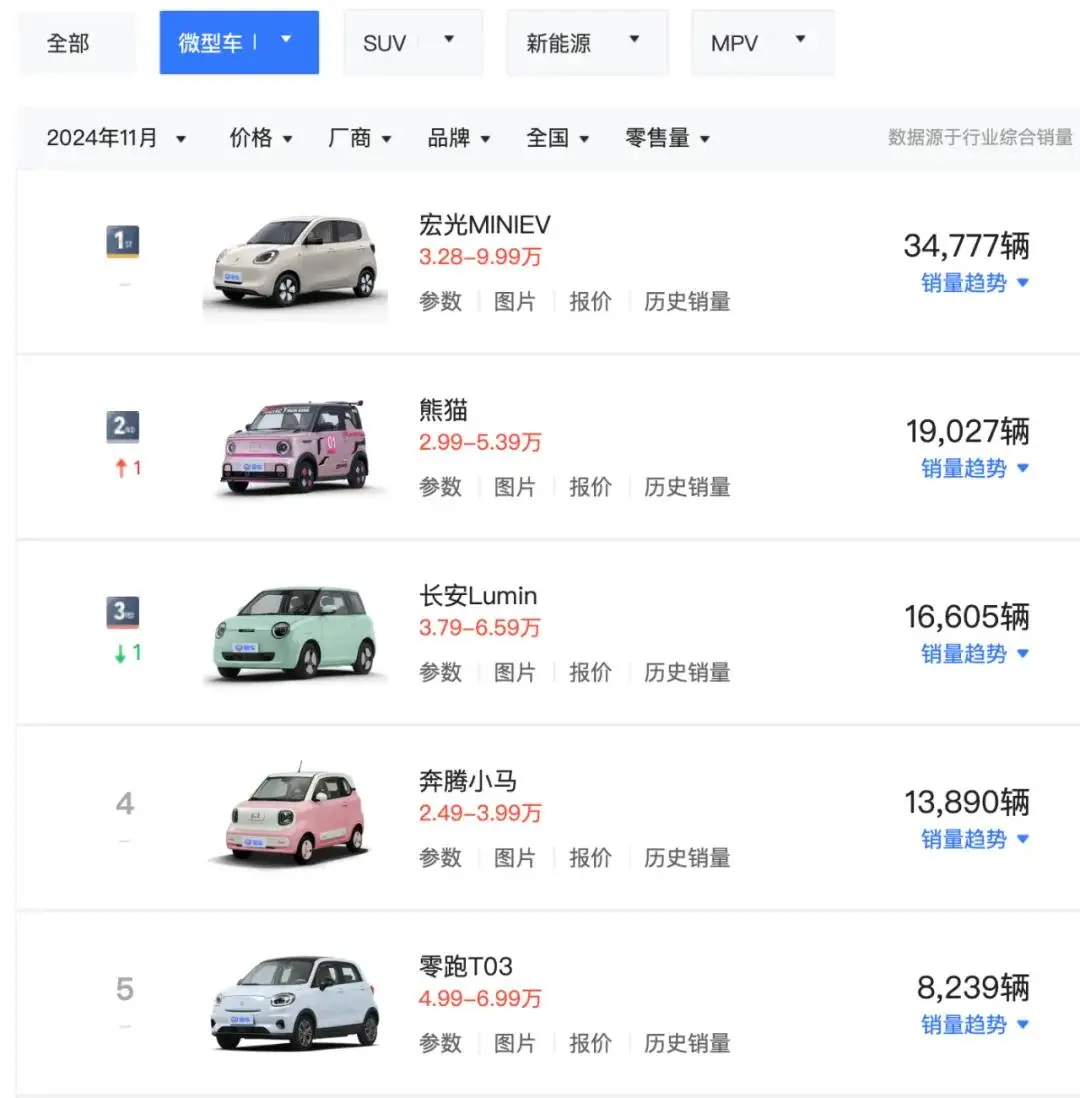
Task: View 历史销量 for 熊猫
Action: (x=687, y=487)
